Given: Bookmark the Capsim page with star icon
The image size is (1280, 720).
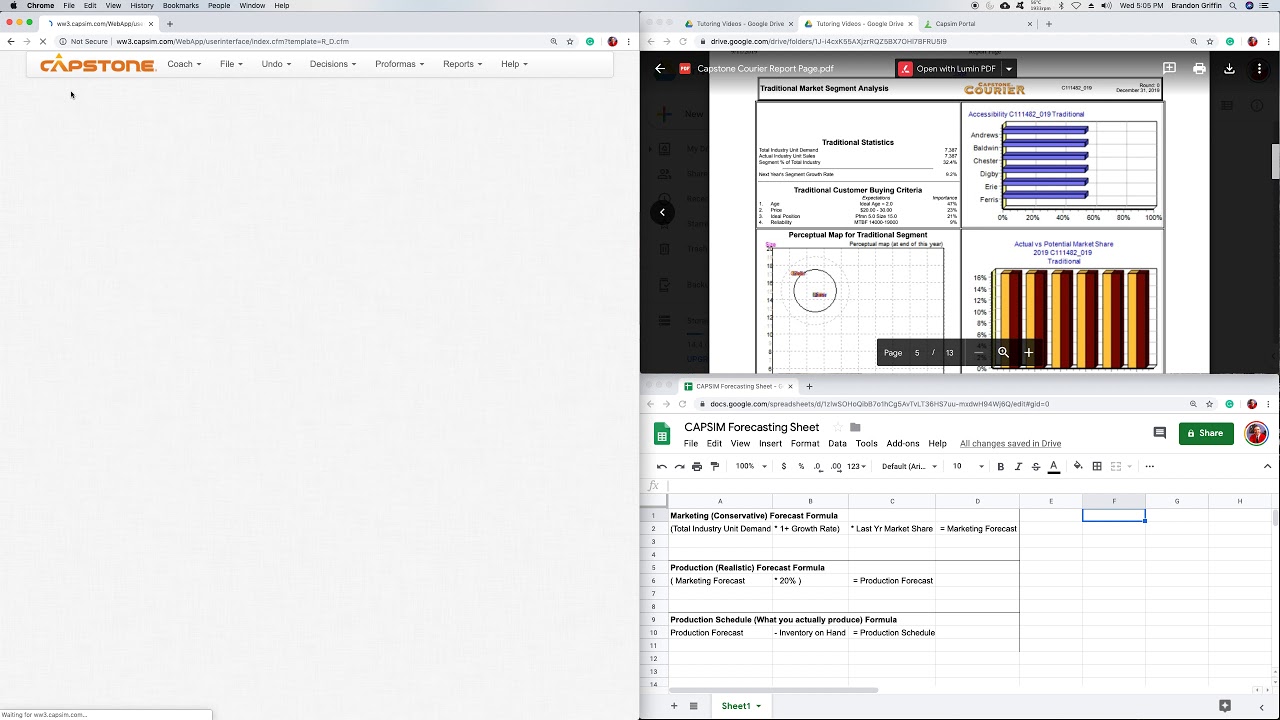Looking at the screenshot, I should [570, 41].
